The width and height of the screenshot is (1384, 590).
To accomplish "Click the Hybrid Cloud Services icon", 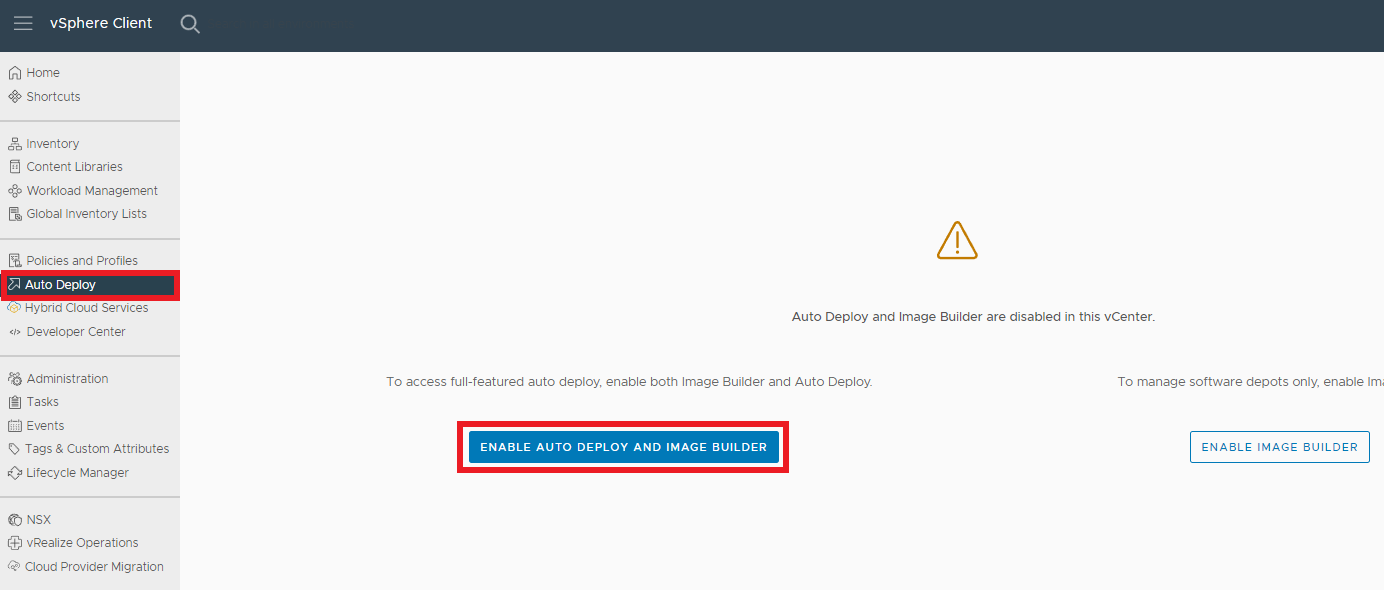I will click(14, 307).
